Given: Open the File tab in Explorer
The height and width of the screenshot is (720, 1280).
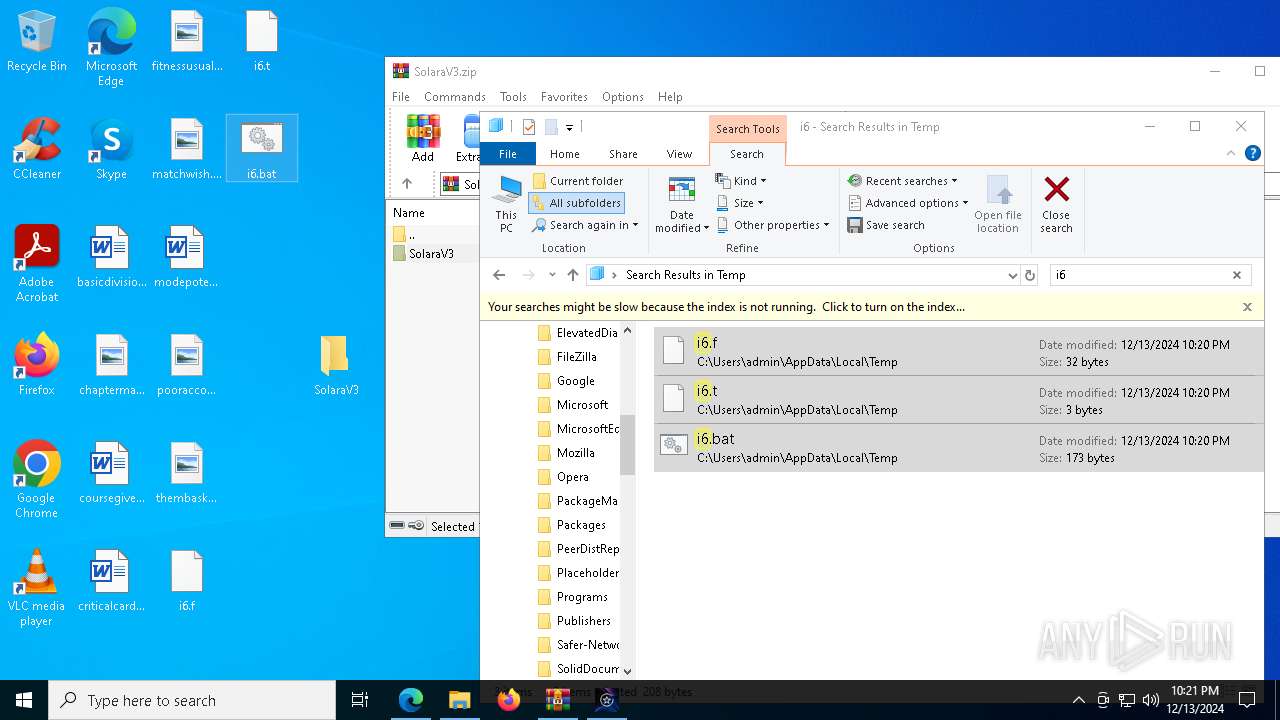Looking at the screenshot, I should (x=508, y=154).
